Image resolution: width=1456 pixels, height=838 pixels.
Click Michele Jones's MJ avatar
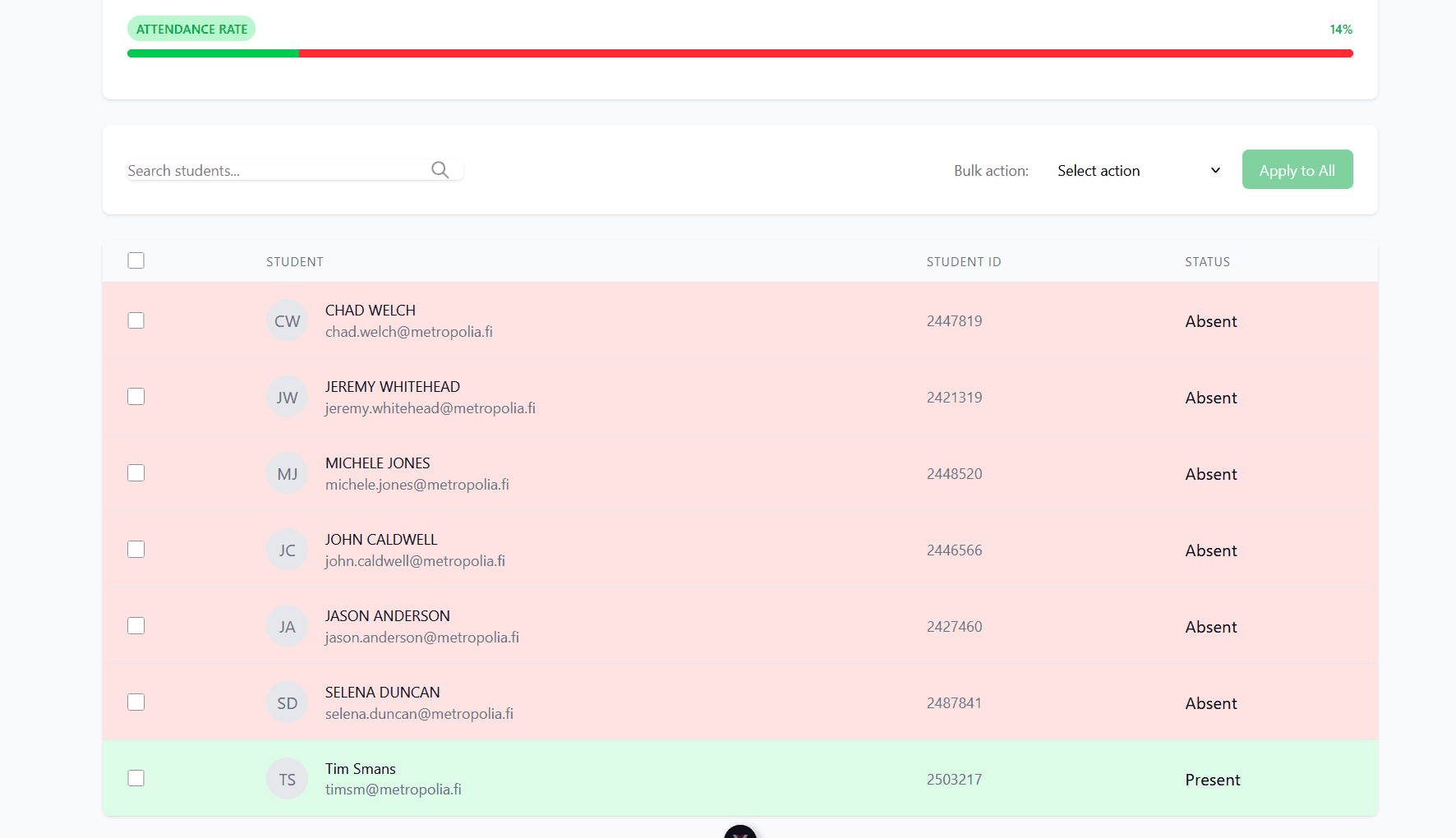coord(287,474)
